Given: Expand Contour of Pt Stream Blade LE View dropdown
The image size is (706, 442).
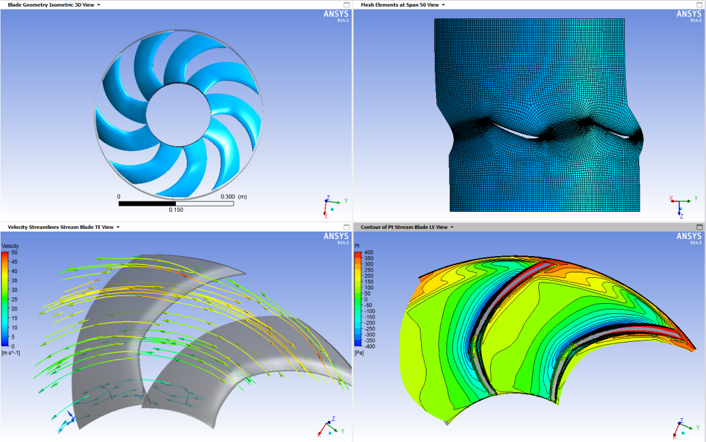Looking at the screenshot, I should click(452, 227).
